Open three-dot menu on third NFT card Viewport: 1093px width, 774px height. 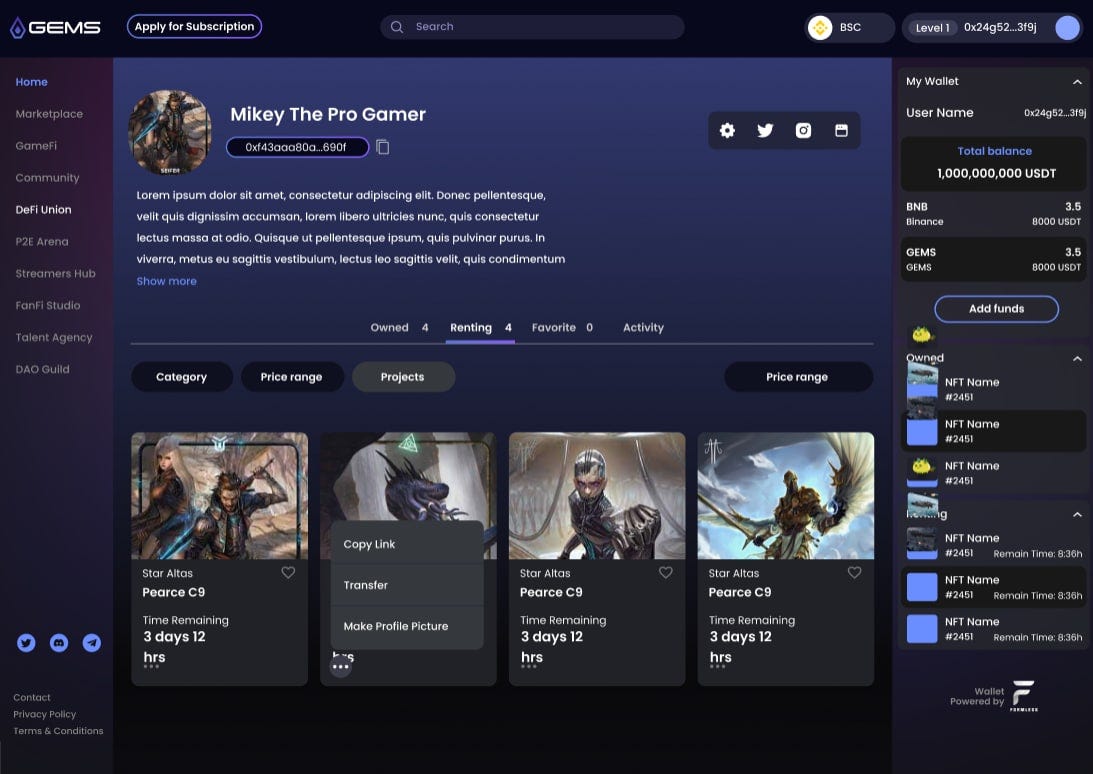pos(528,667)
